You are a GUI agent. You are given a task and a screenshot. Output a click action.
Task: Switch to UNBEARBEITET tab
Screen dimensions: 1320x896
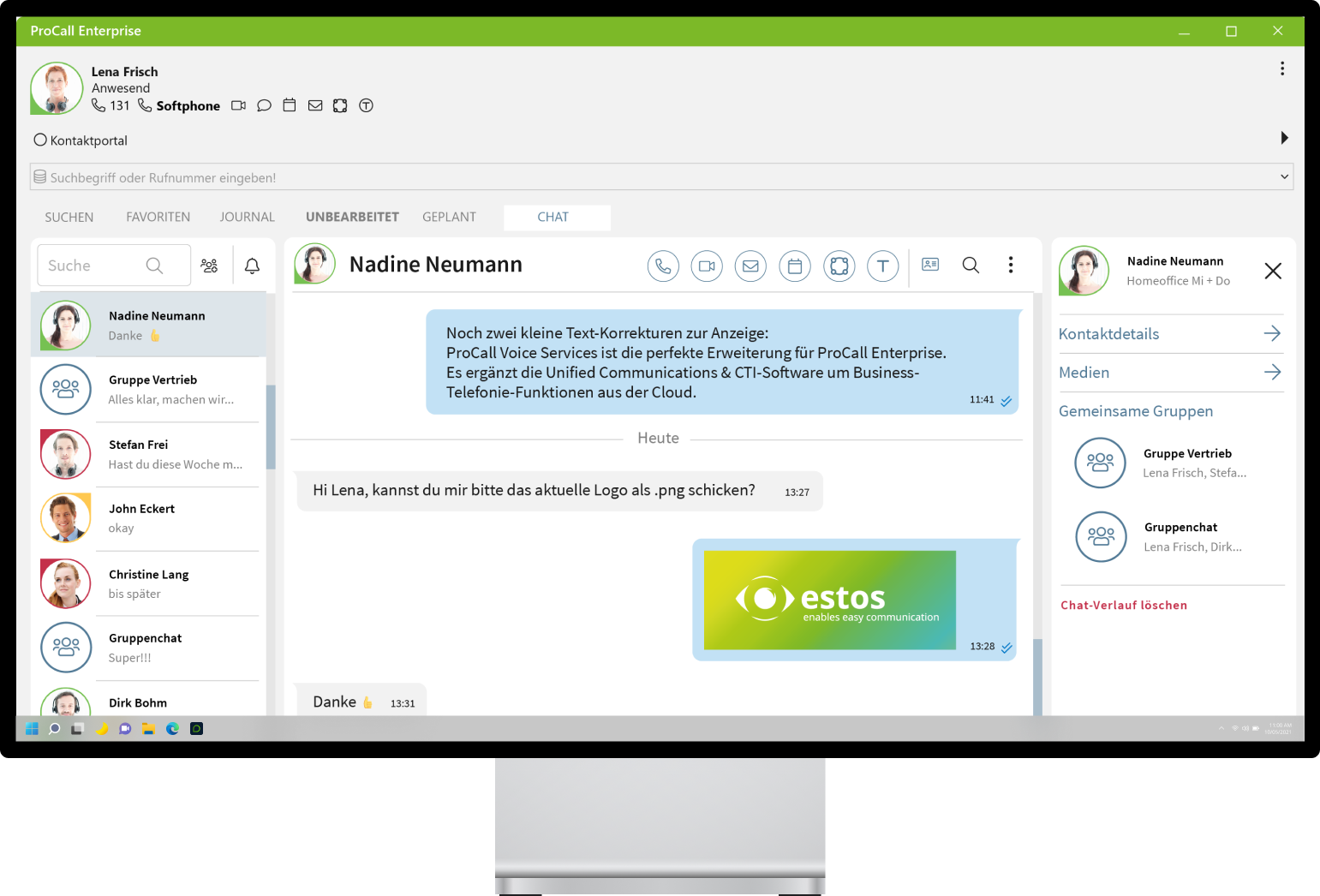point(352,218)
